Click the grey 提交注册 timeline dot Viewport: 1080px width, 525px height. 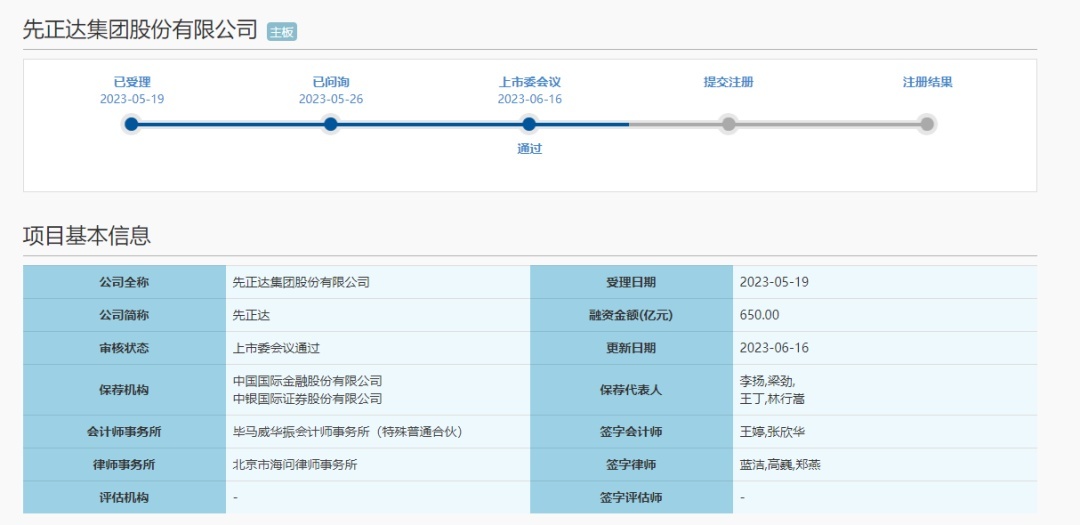coord(728,124)
